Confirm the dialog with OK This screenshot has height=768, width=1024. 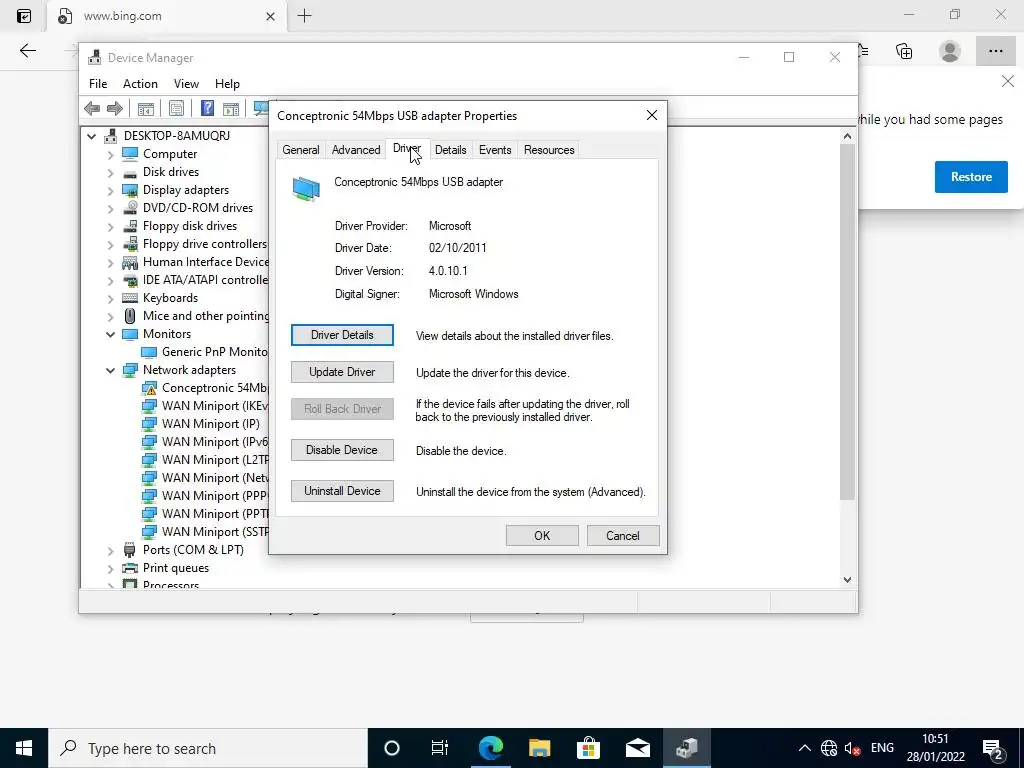pos(542,536)
